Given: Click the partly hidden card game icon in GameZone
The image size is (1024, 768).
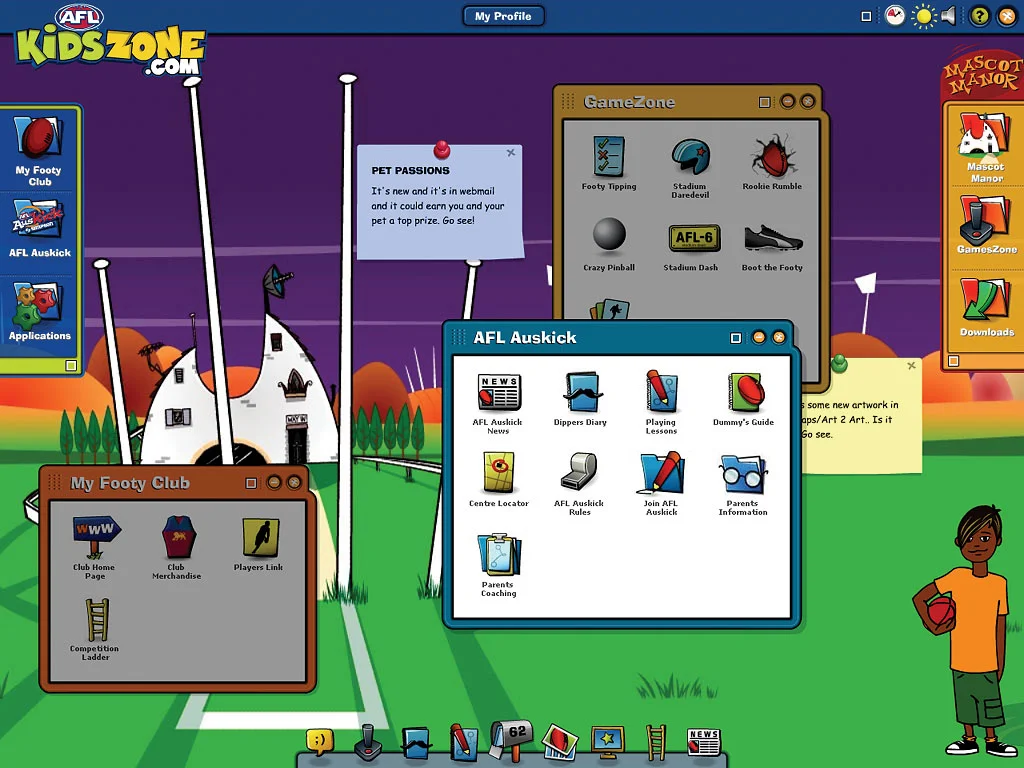Looking at the screenshot, I should (x=610, y=309).
